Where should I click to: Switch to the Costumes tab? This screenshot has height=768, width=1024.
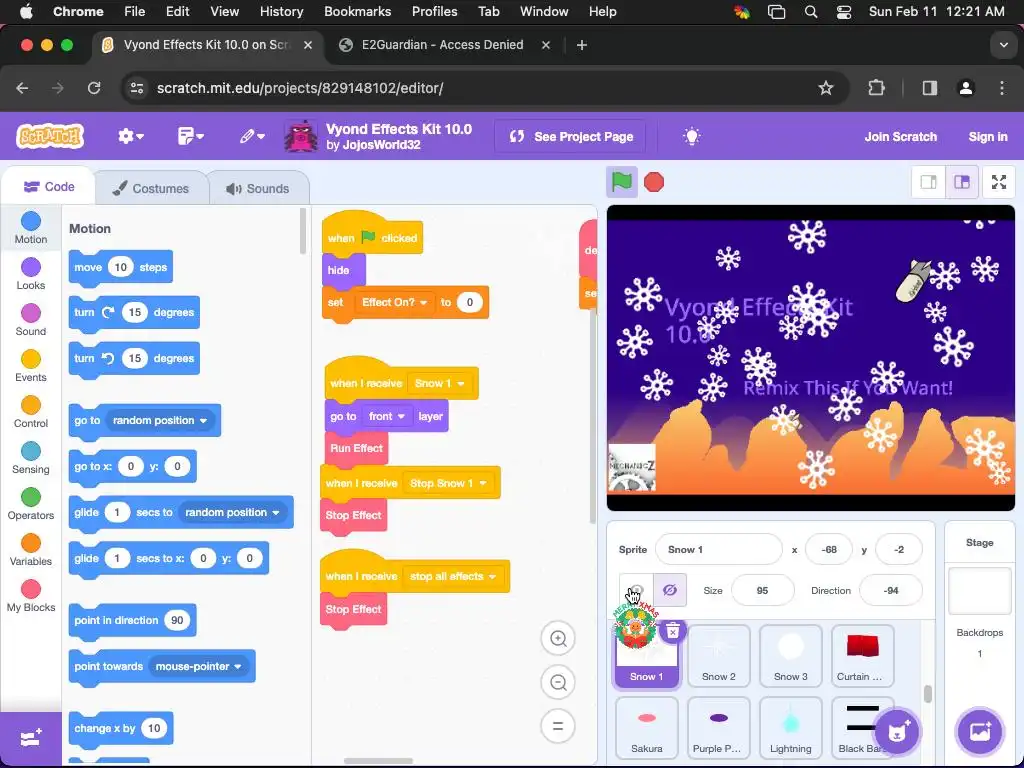point(151,188)
